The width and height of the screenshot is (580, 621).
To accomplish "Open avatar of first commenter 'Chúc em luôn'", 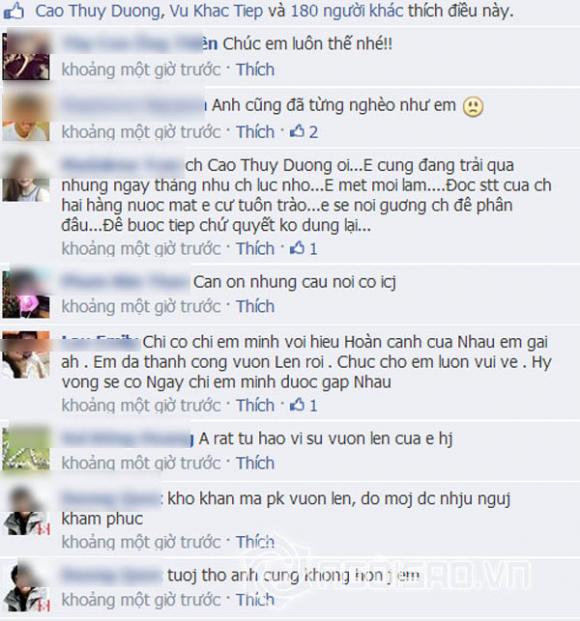I will (26, 56).
